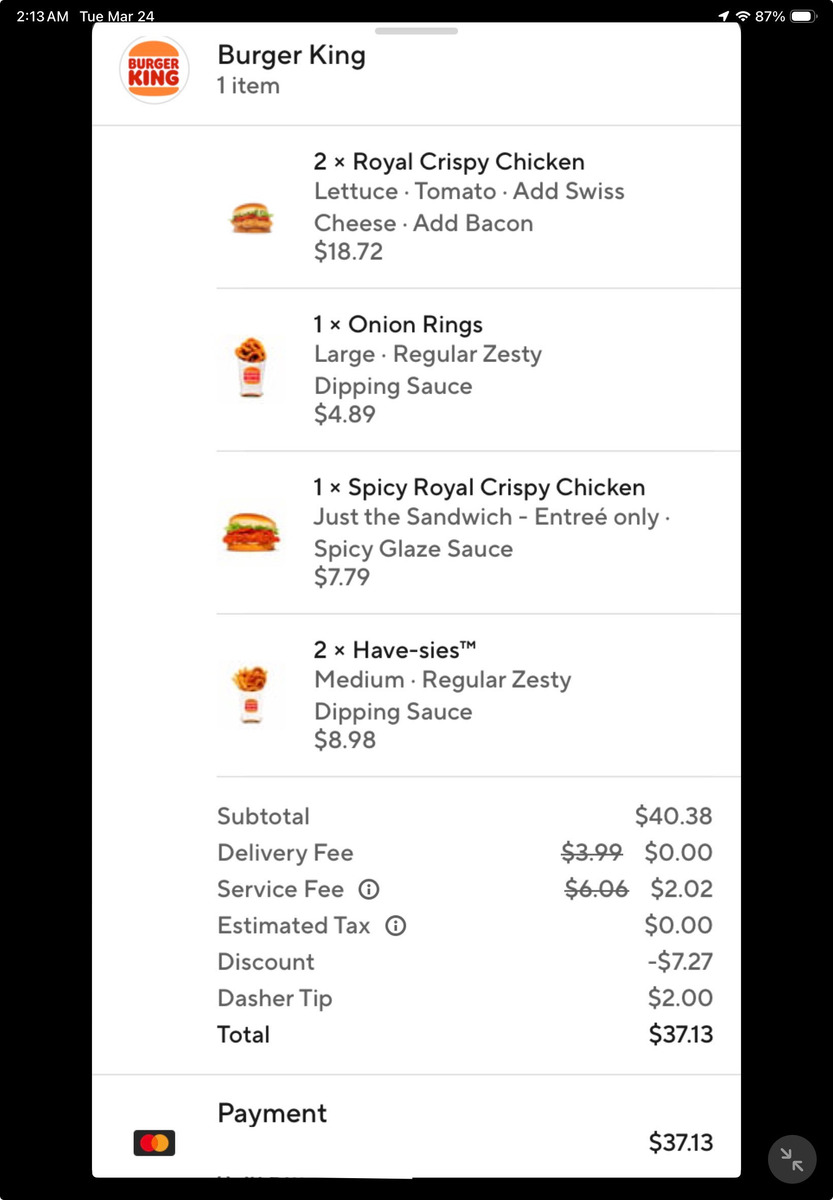Open the Burger King store title
Image resolution: width=833 pixels, height=1200 pixels.
tap(291, 55)
